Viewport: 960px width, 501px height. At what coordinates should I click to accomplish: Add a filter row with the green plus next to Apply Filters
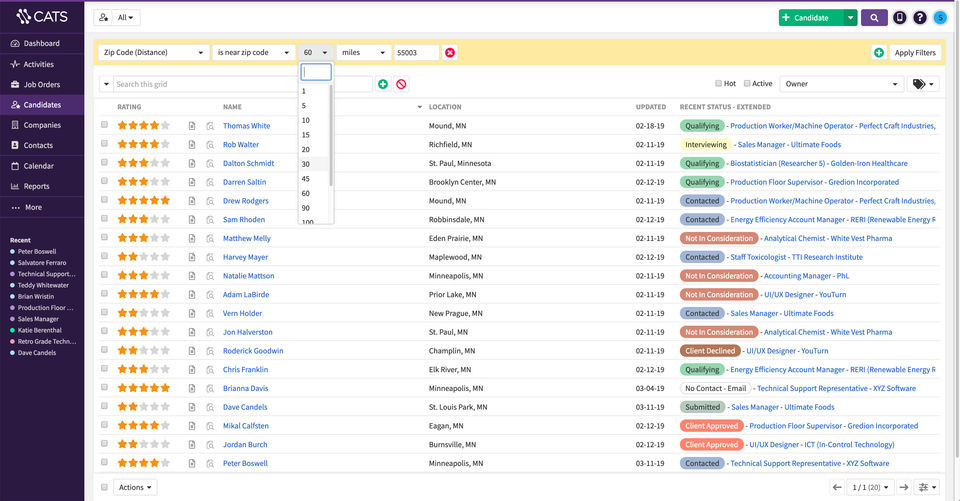[x=878, y=52]
